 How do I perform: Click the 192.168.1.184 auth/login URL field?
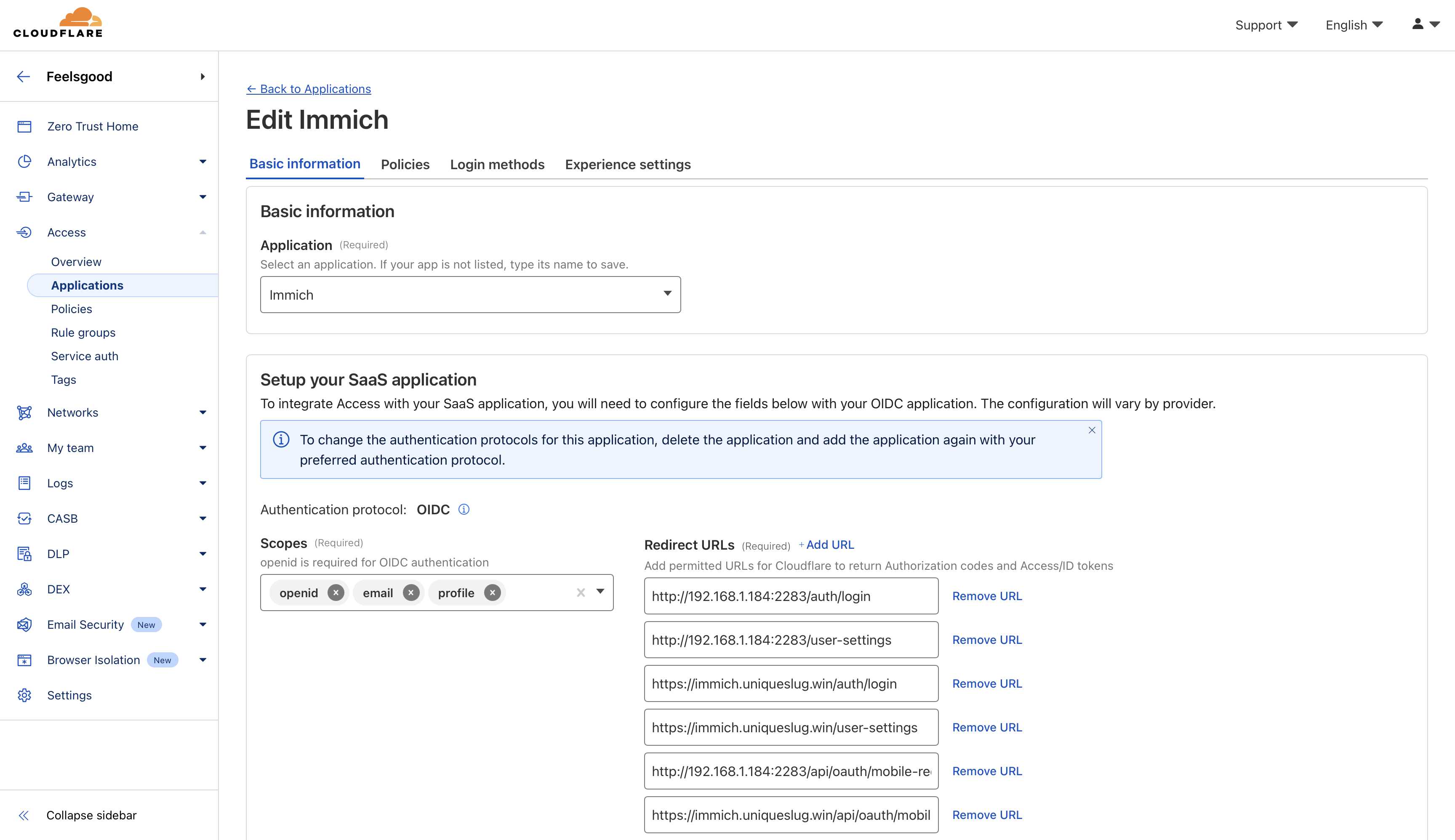pos(791,596)
